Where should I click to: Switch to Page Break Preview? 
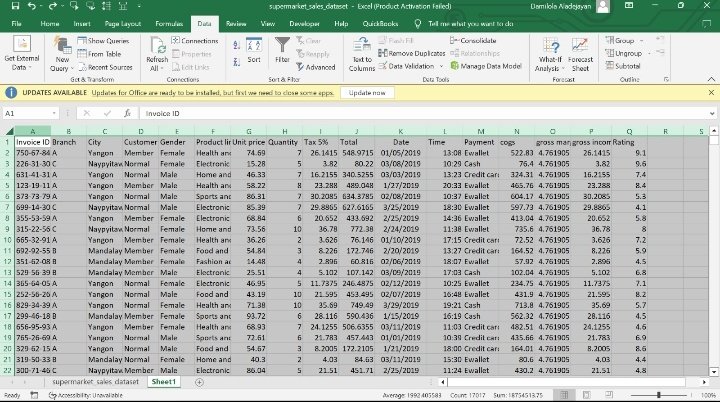pyautogui.click(x=609, y=395)
